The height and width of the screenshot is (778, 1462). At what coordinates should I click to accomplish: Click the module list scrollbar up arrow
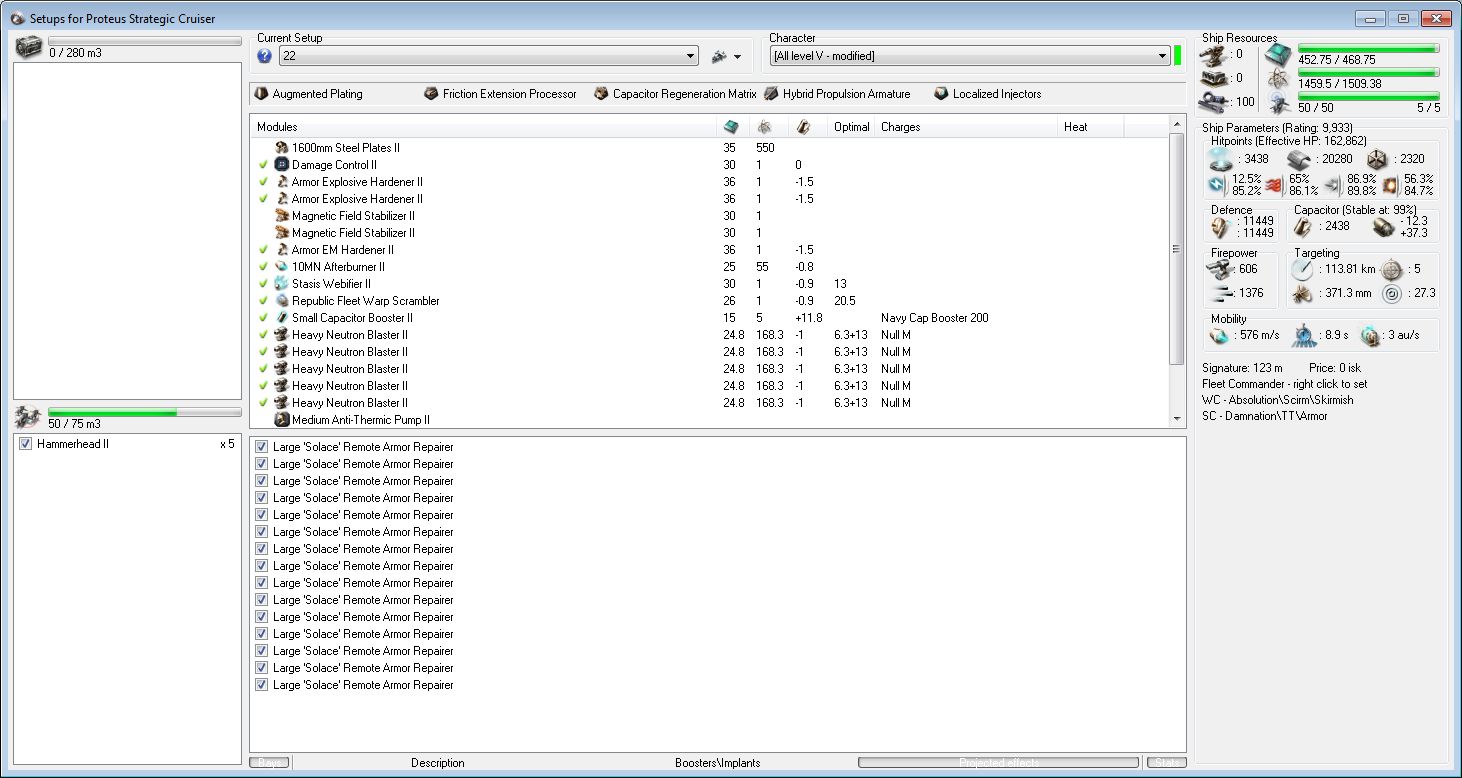tap(1177, 123)
